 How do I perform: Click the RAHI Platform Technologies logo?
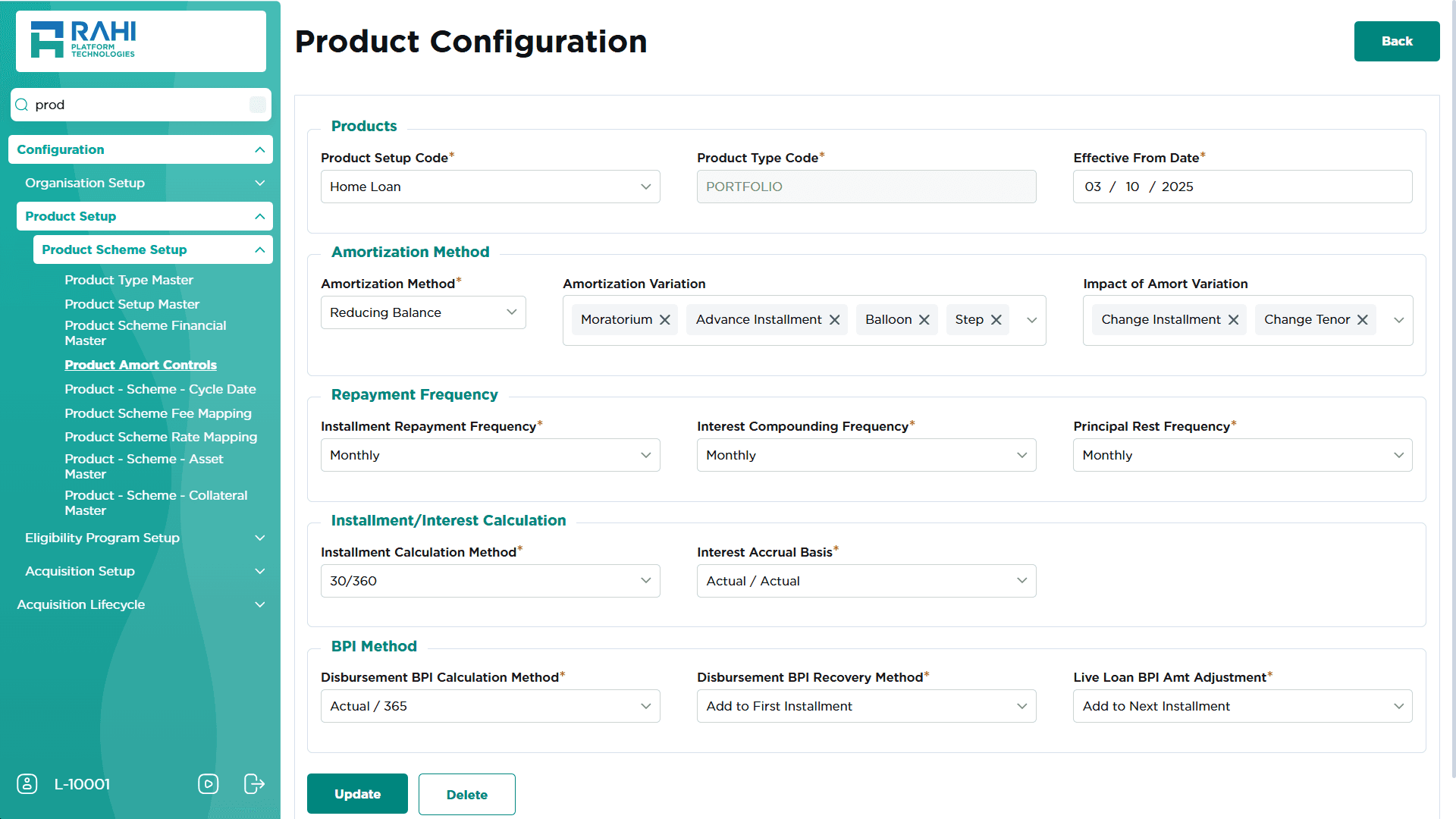click(83, 39)
